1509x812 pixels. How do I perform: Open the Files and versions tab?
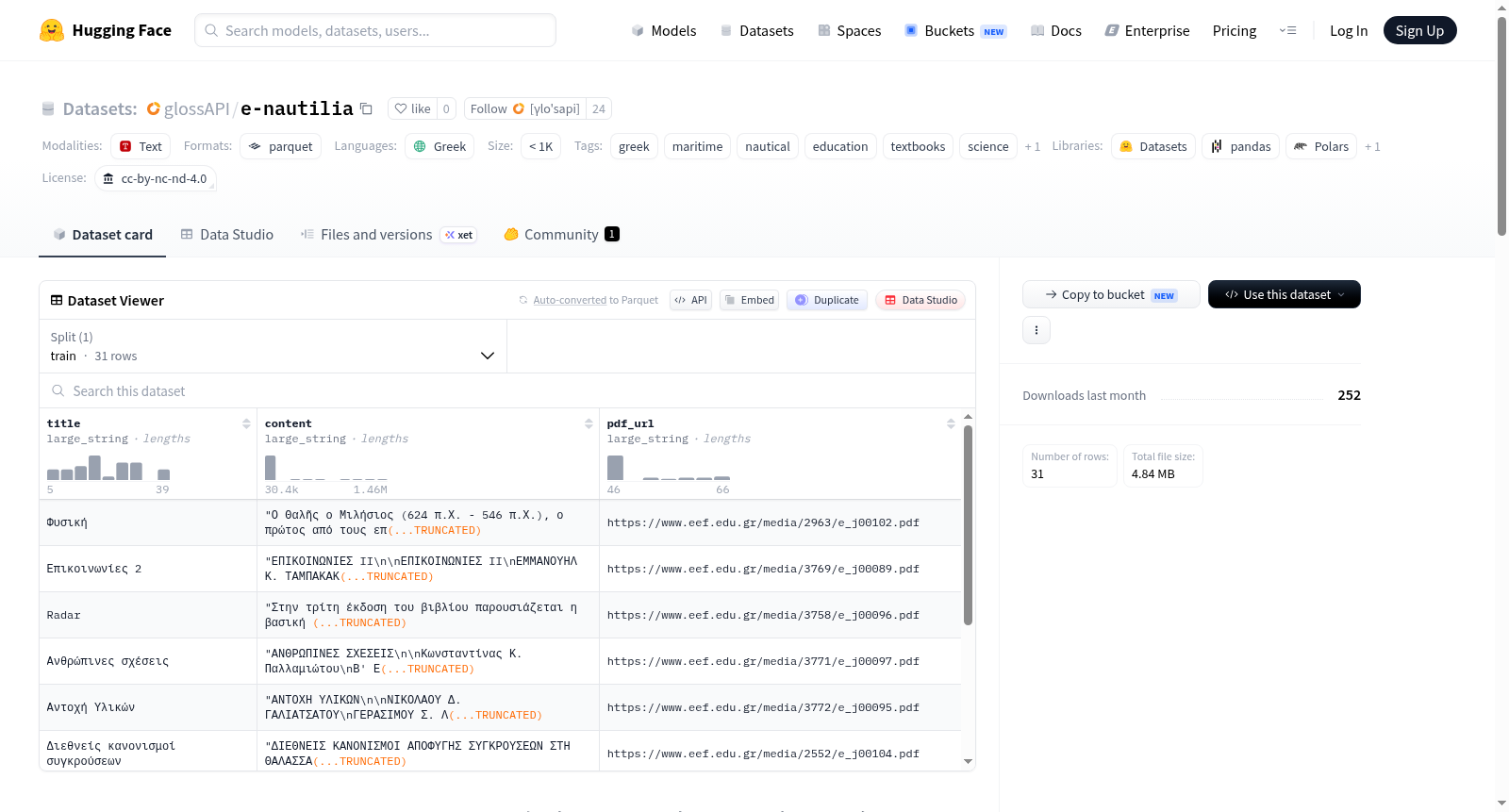pyautogui.click(x=389, y=235)
